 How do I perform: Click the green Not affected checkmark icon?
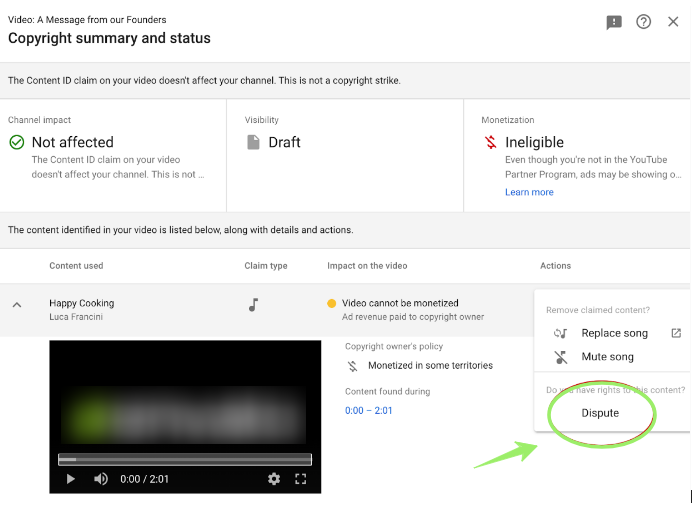[17, 142]
